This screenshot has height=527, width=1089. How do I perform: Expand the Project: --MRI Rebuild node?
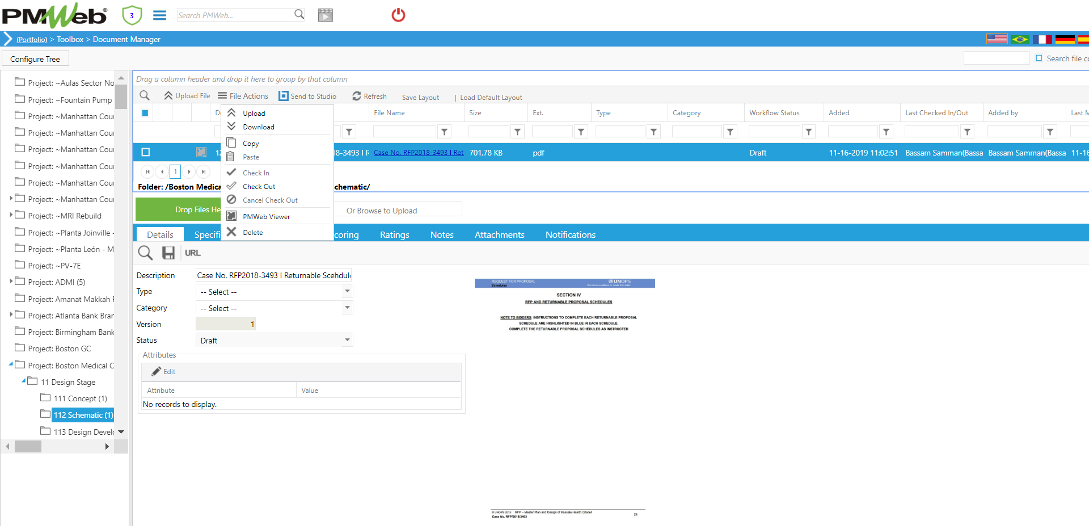point(10,215)
